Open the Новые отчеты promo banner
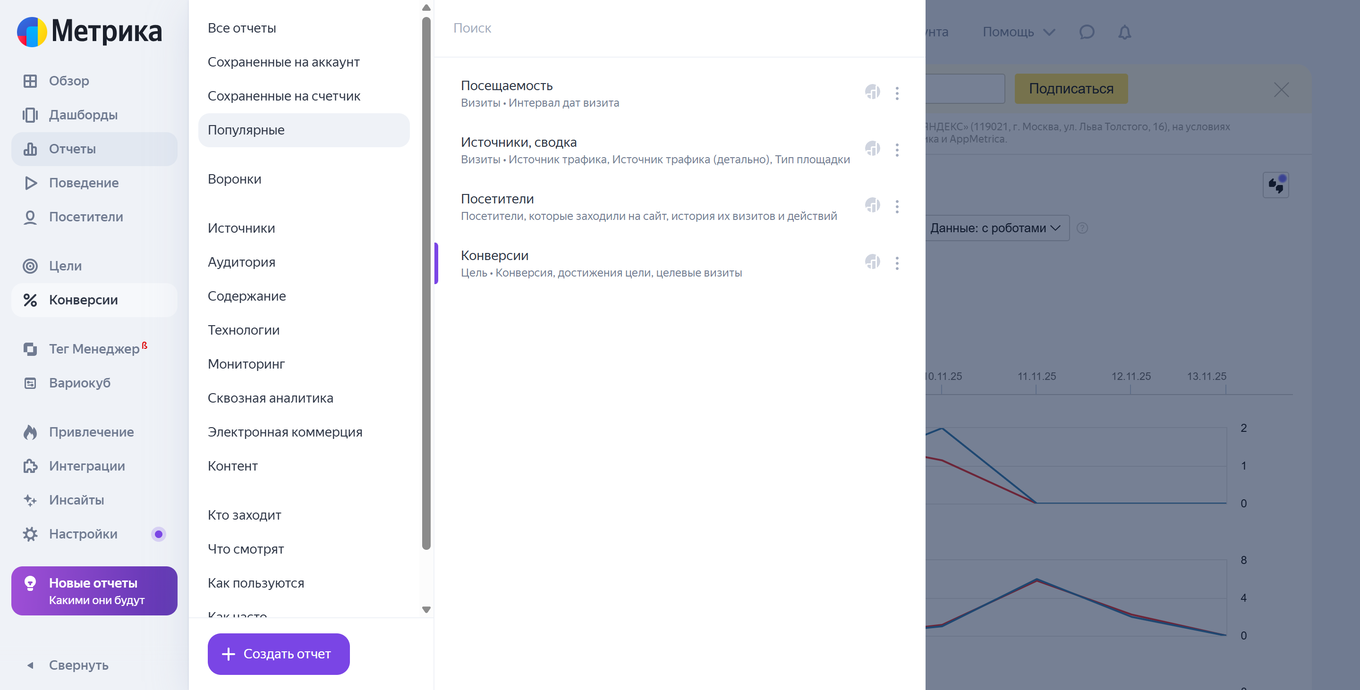The height and width of the screenshot is (690, 1360). coord(94,591)
